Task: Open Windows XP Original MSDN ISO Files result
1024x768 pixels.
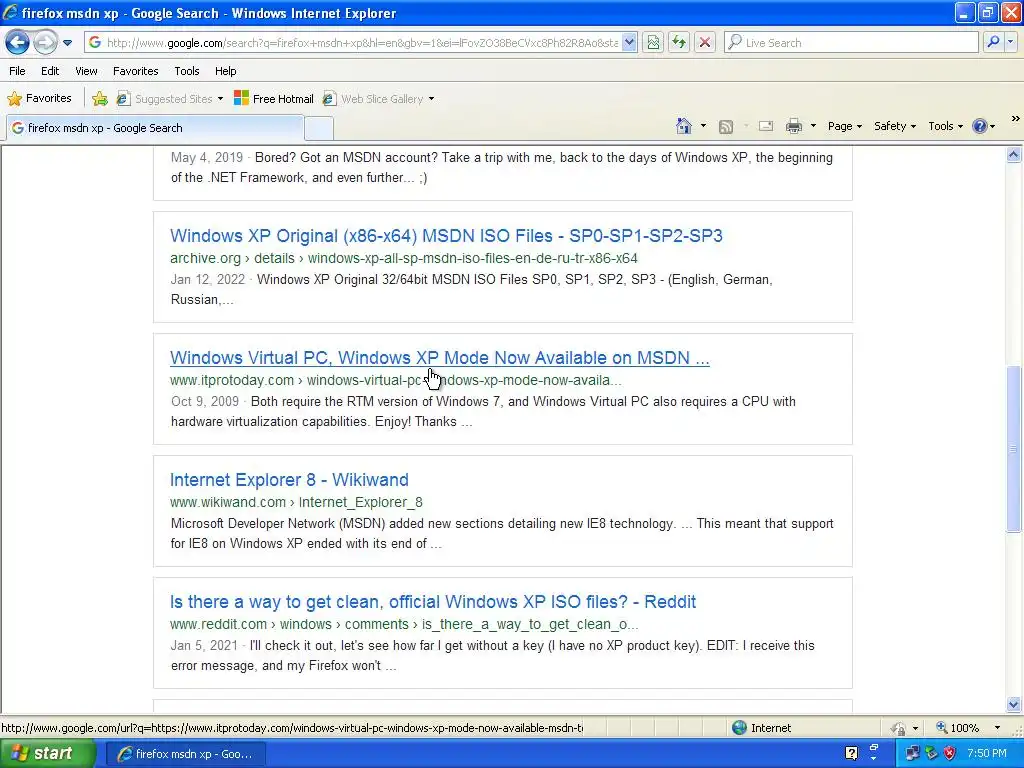Action: point(446,236)
